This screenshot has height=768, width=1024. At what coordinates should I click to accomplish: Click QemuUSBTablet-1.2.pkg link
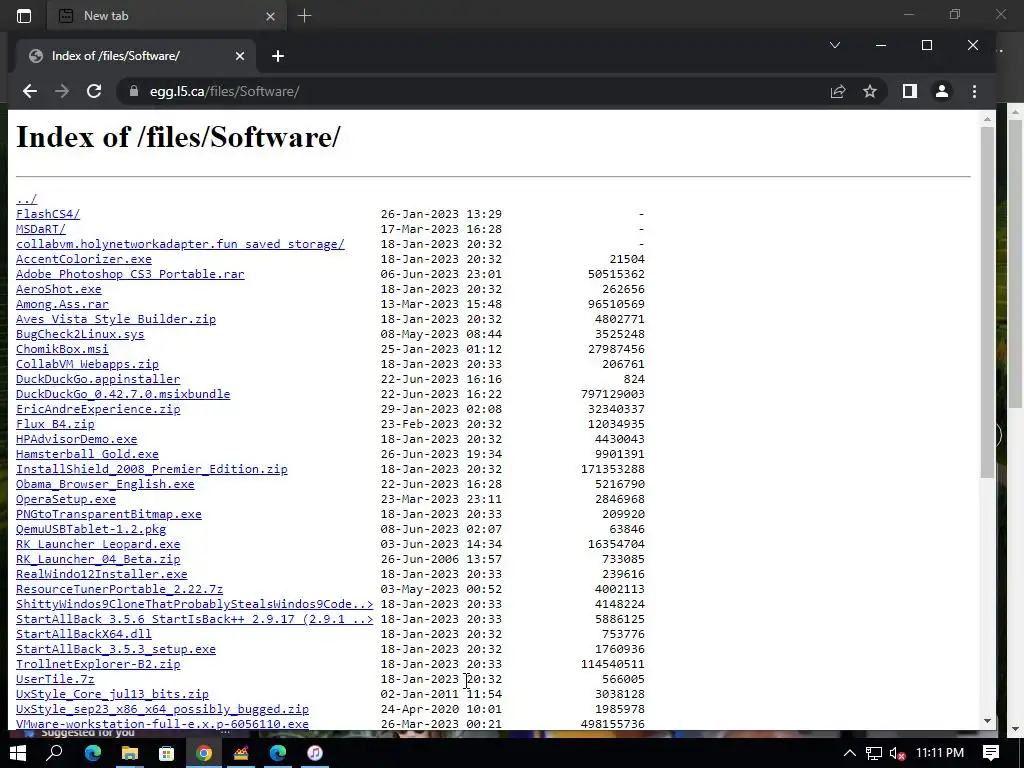(x=91, y=529)
